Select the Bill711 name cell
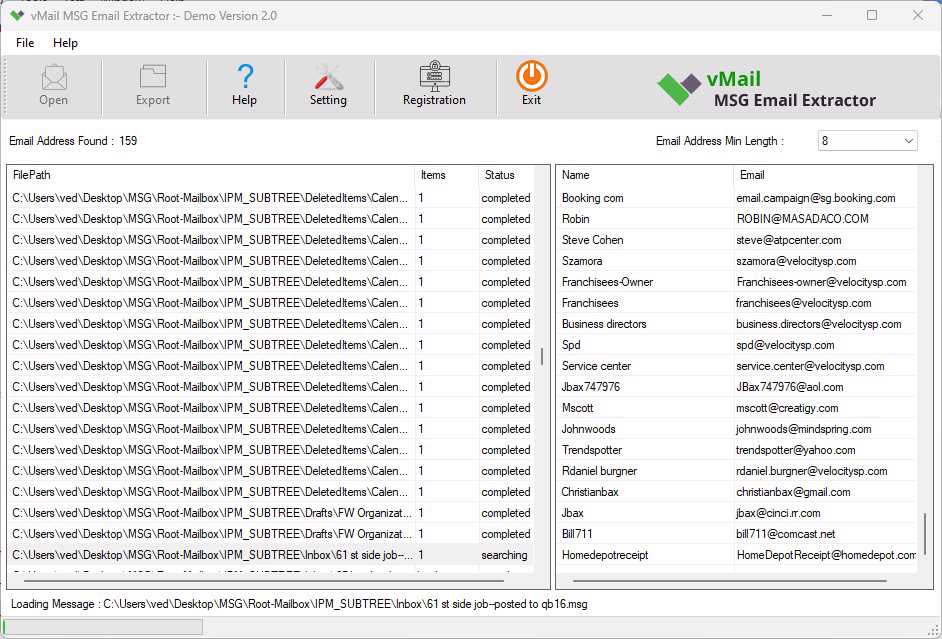Viewport: 942px width, 639px height. (577, 534)
